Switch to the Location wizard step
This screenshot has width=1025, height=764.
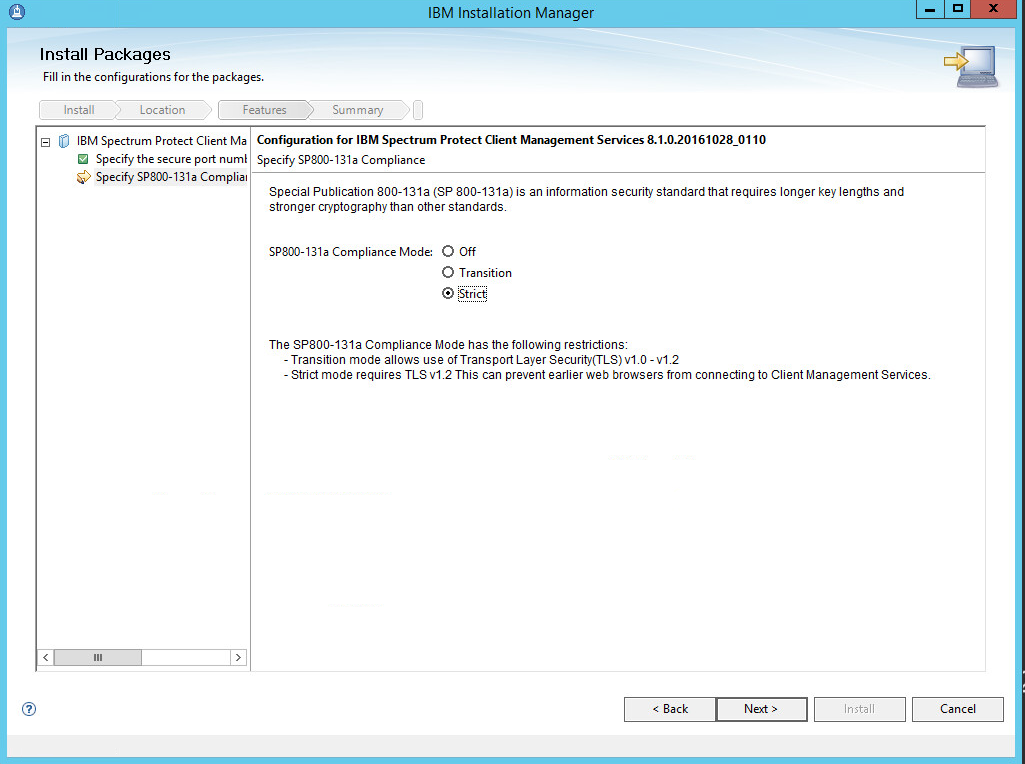click(162, 110)
